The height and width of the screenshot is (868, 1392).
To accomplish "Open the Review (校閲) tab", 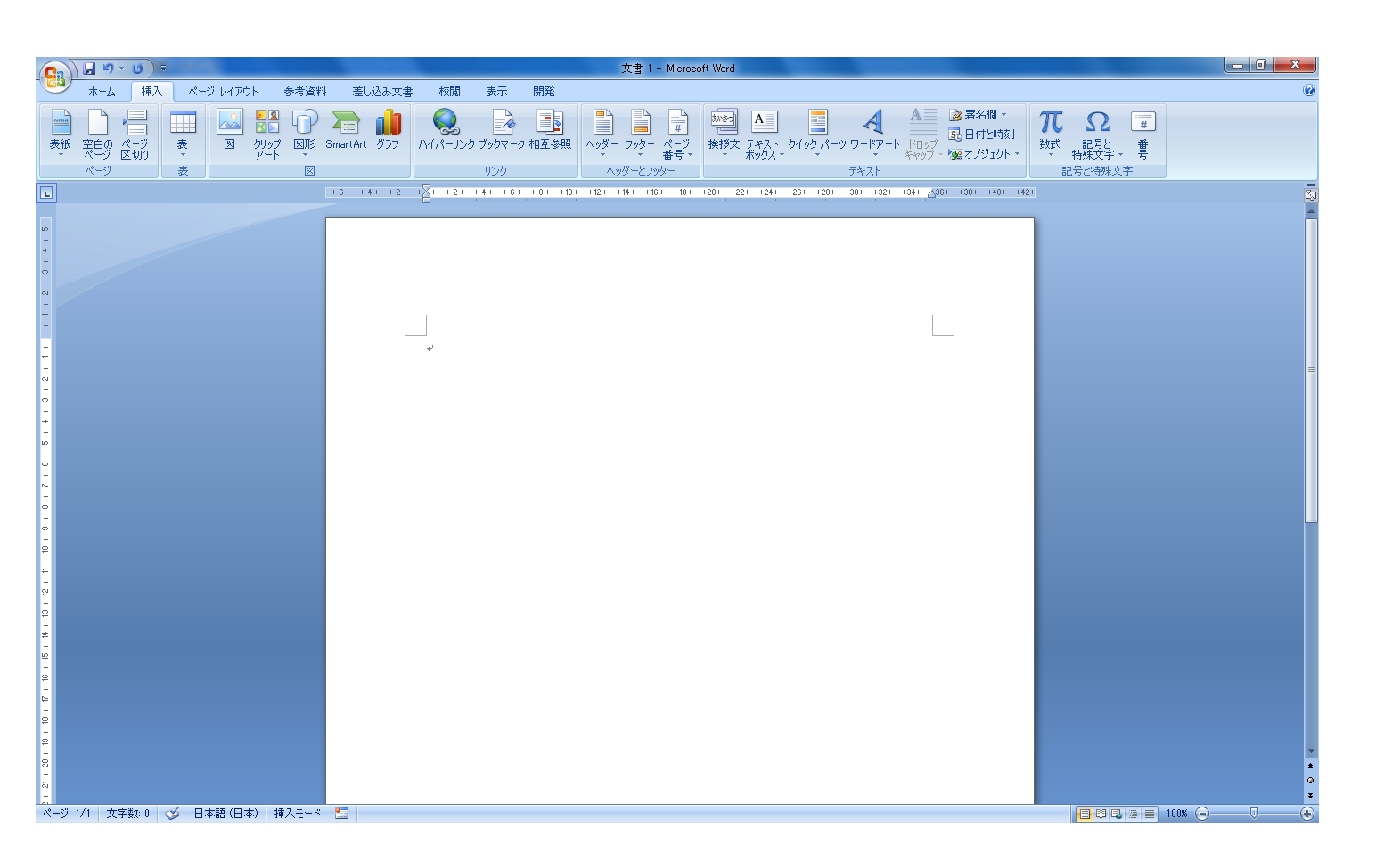I will click(449, 91).
